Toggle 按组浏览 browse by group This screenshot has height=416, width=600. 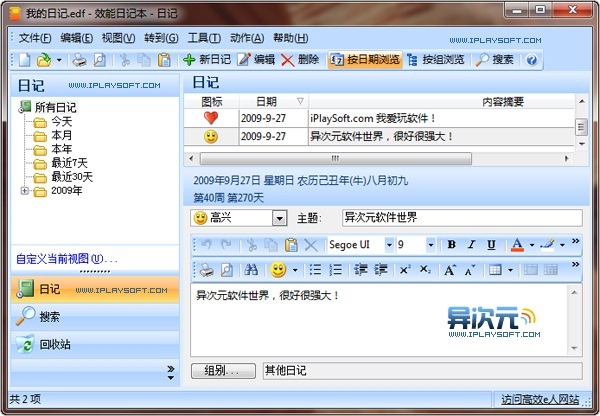435,60
